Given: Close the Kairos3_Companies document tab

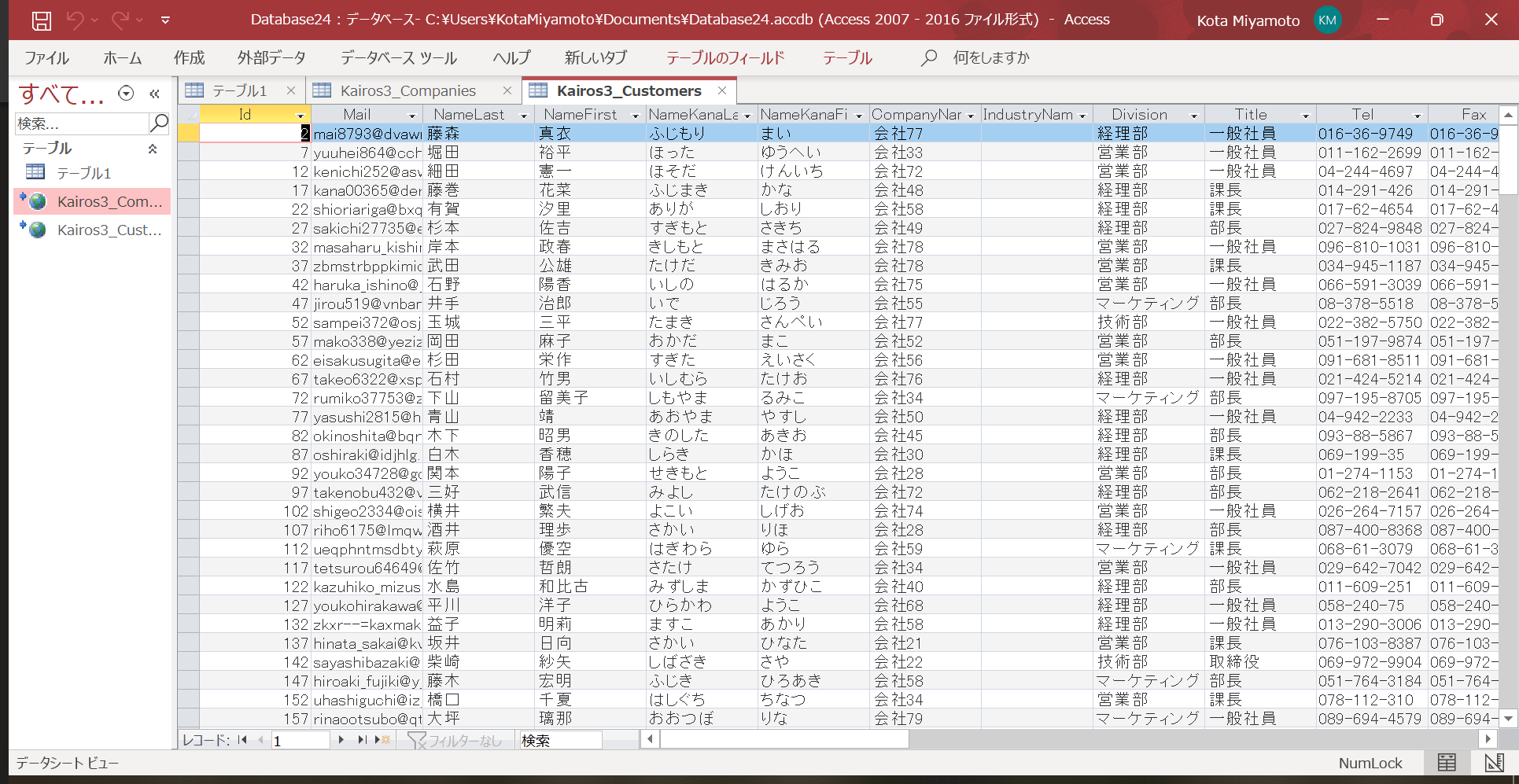Looking at the screenshot, I should tap(507, 90).
